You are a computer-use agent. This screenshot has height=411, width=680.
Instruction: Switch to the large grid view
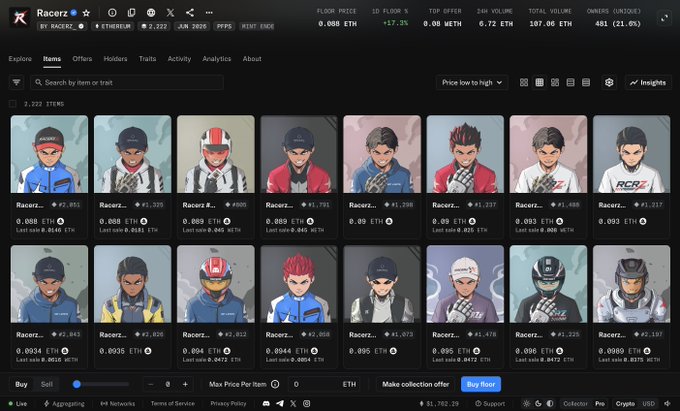click(524, 82)
